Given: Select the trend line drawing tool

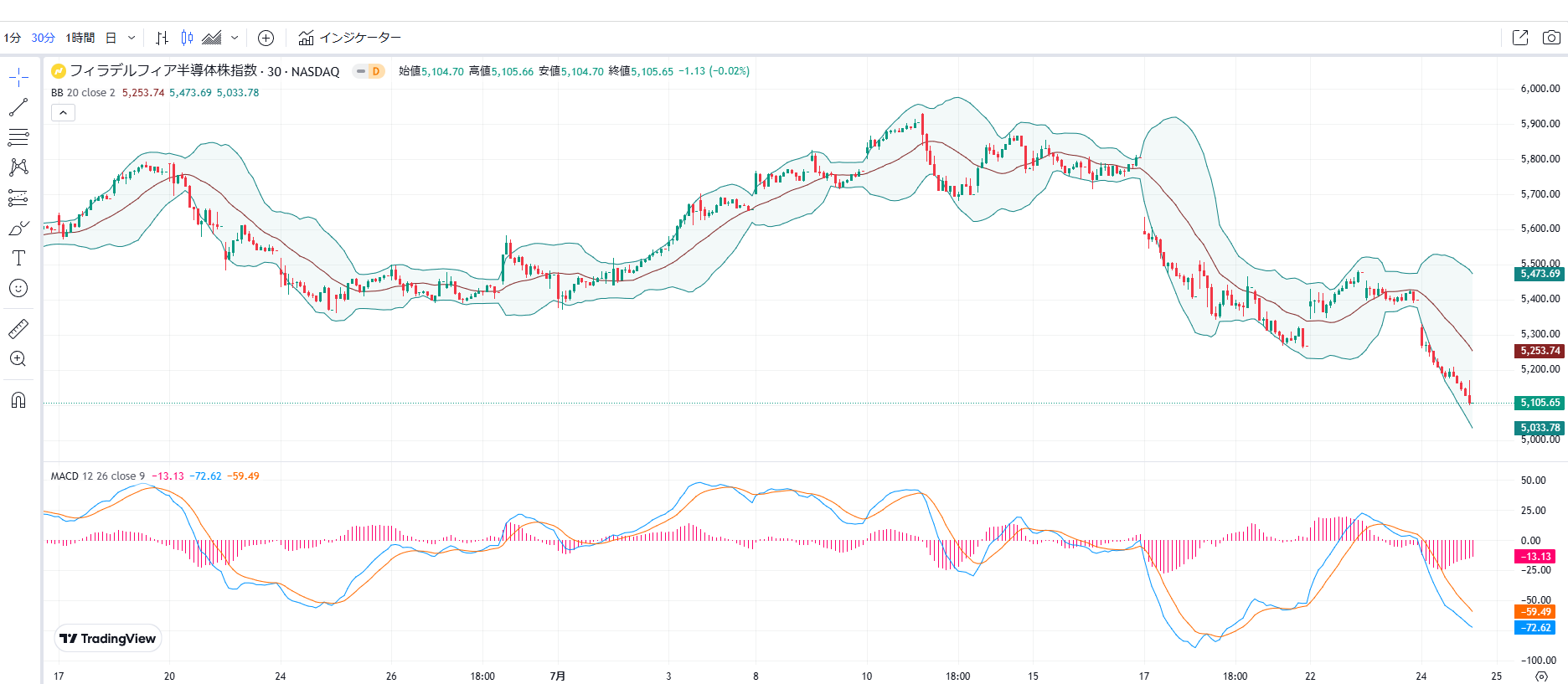Looking at the screenshot, I should click(x=18, y=107).
